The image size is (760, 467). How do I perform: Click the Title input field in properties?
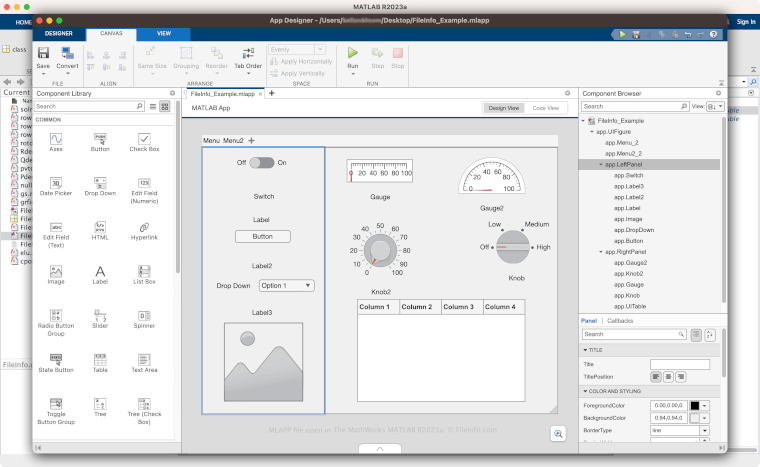click(679, 364)
